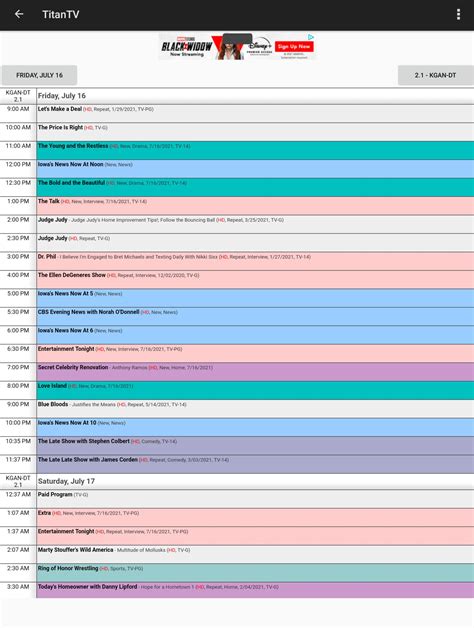The height and width of the screenshot is (628, 474).
Task: Select The Talk at 1:00 PM
Action: 255,206
